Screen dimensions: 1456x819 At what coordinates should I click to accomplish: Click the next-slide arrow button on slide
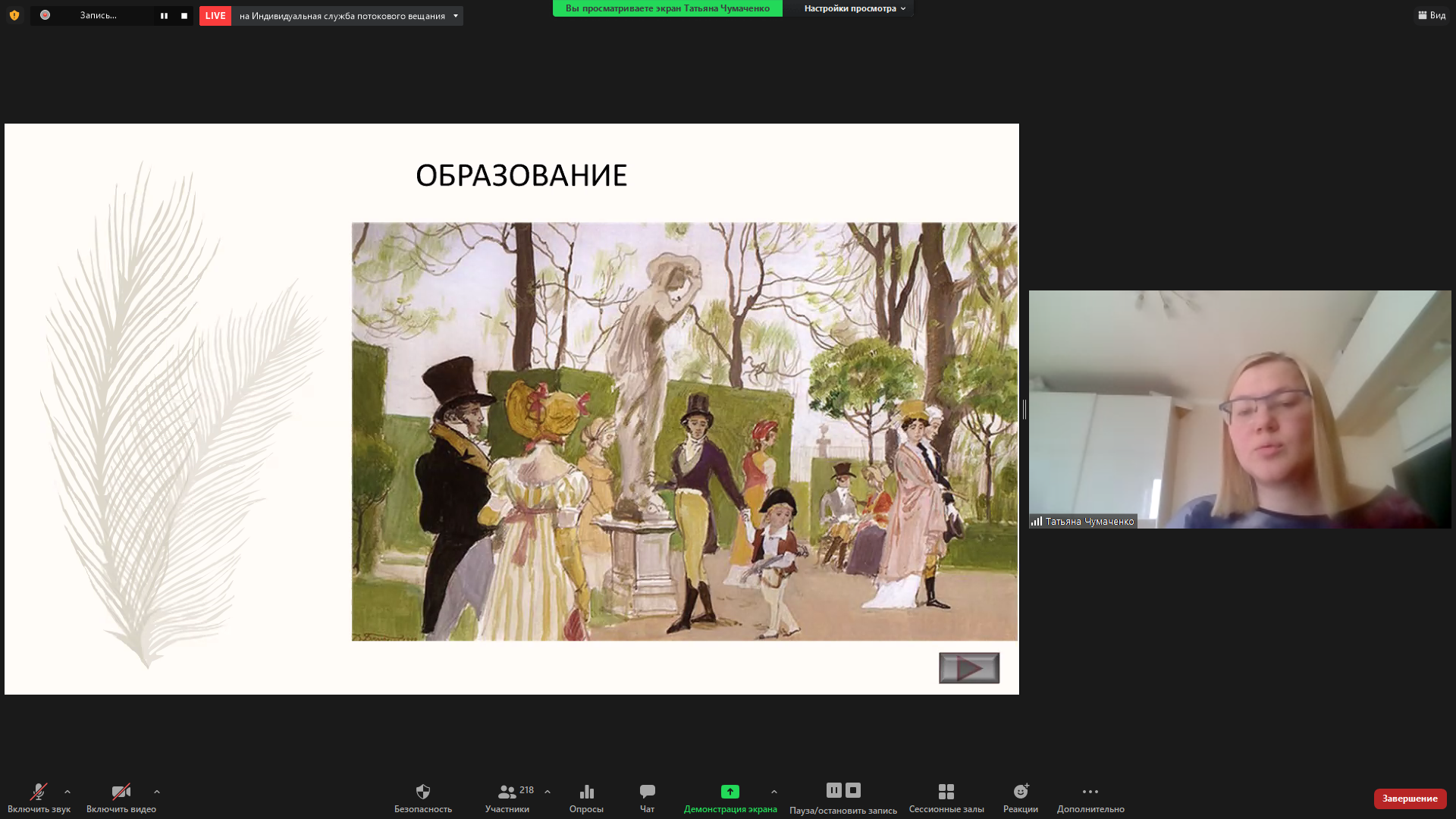point(969,668)
